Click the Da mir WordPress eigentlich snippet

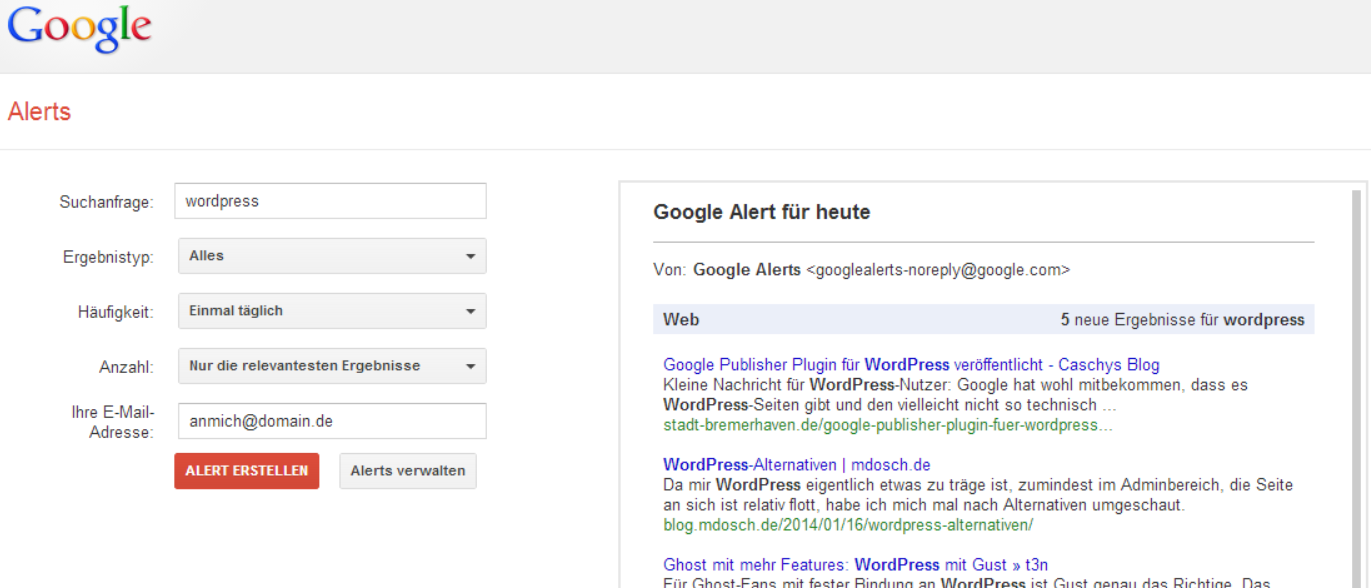coord(978,495)
